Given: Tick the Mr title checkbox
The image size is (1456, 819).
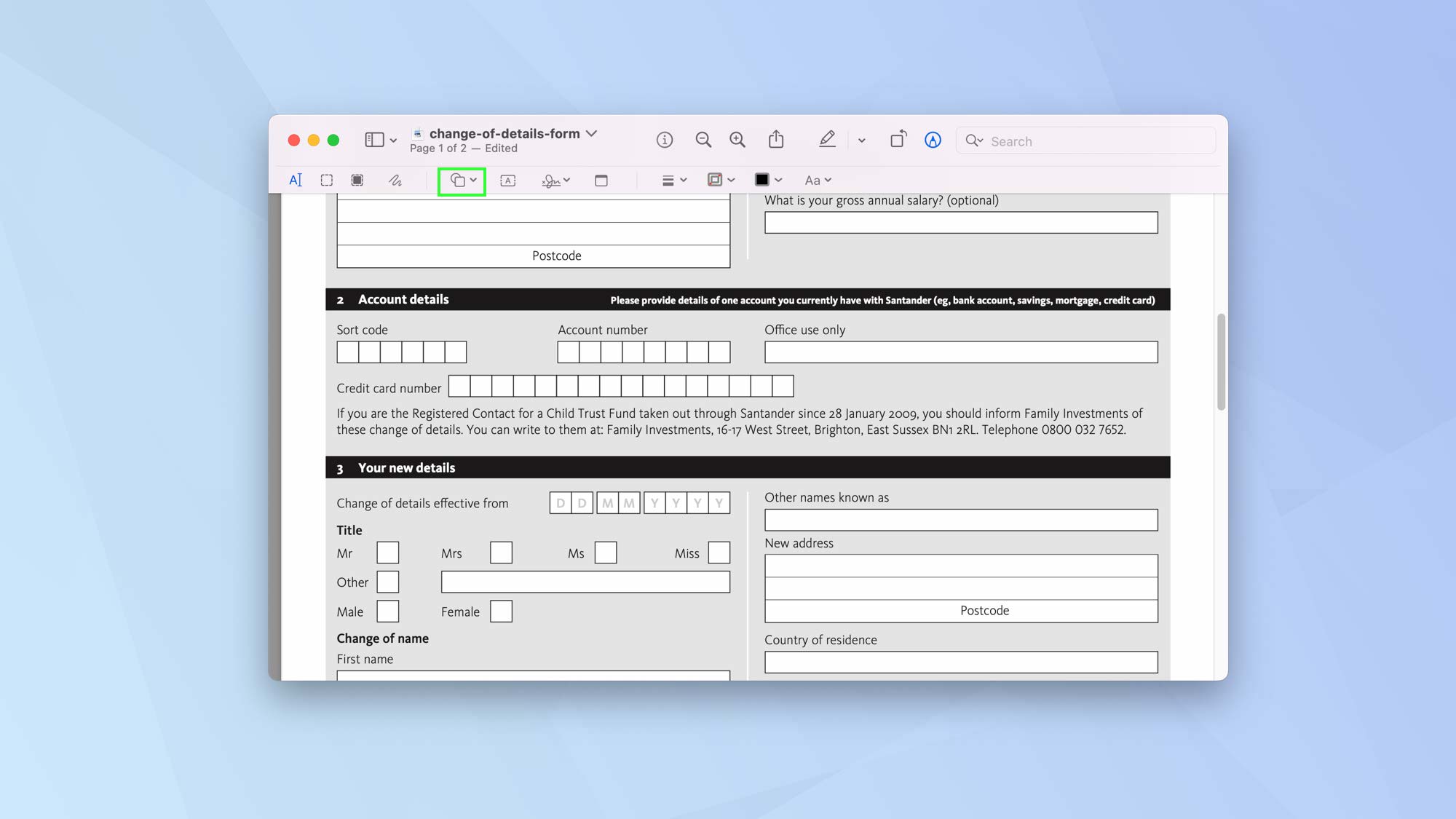Looking at the screenshot, I should tap(388, 553).
